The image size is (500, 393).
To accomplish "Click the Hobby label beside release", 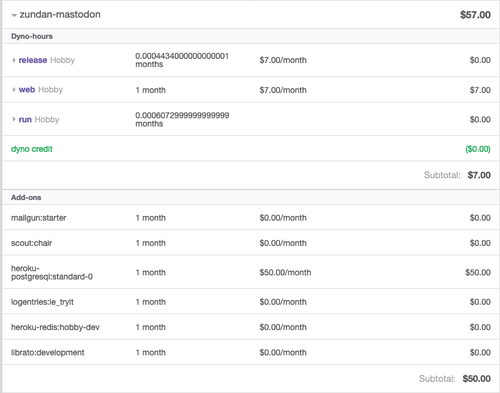I will coord(63,60).
